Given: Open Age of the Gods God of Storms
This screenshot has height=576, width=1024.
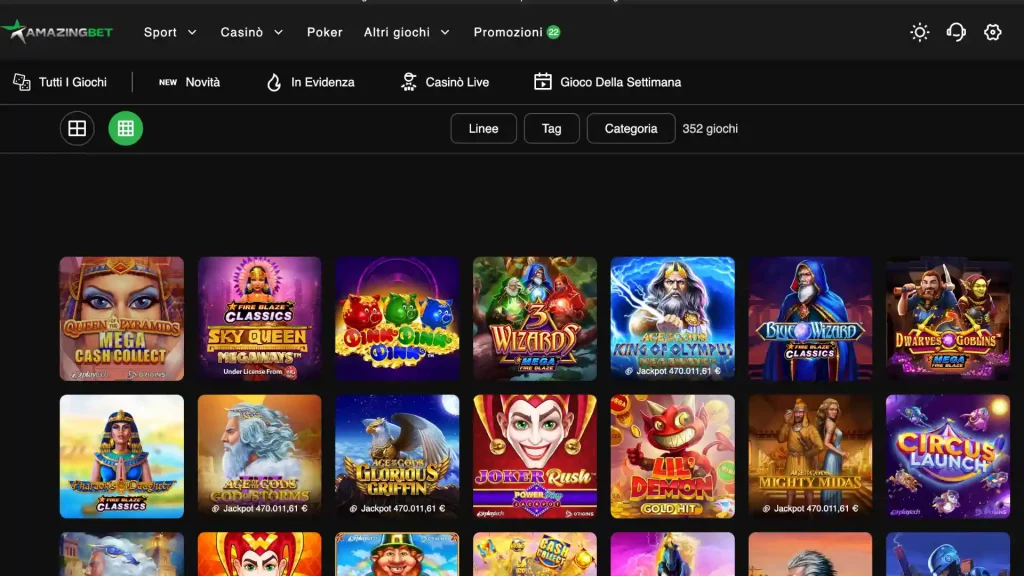Looking at the screenshot, I should pyautogui.click(x=259, y=456).
